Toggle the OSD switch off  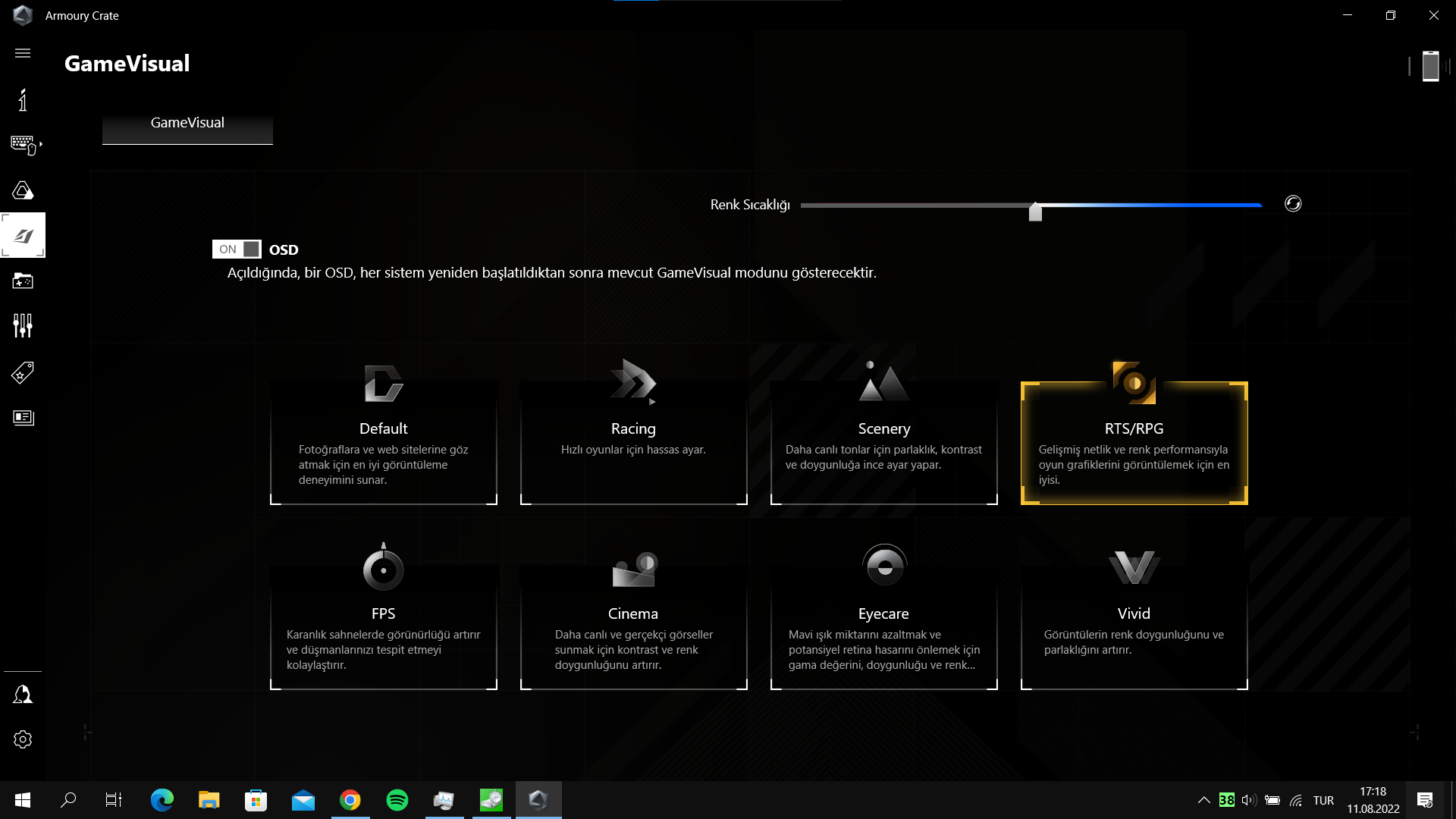[x=237, y=249]
